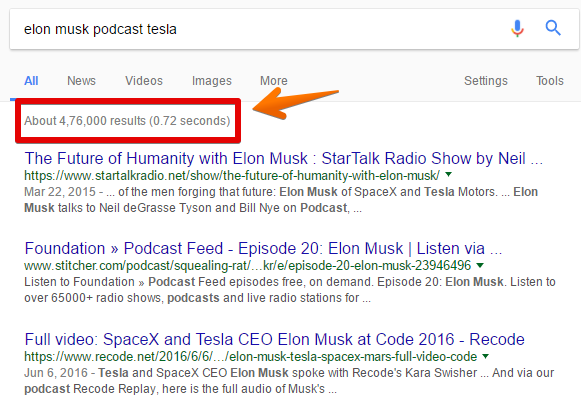
Task: Open the Full video Code 2016 Recode result
Action: [274, 339]
